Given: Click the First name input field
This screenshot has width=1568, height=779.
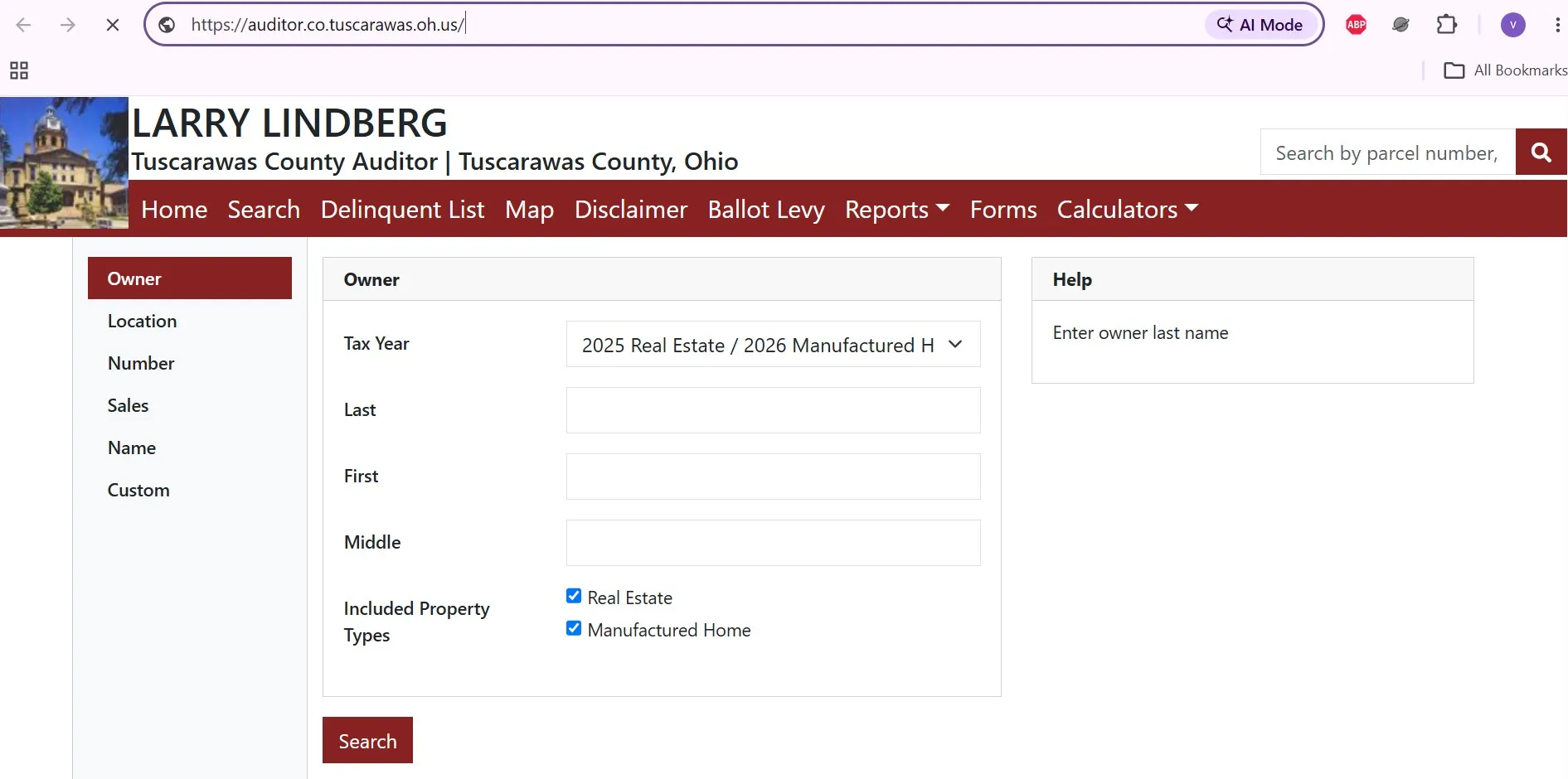Looking at the screenshot, I should tap(773, 477).
